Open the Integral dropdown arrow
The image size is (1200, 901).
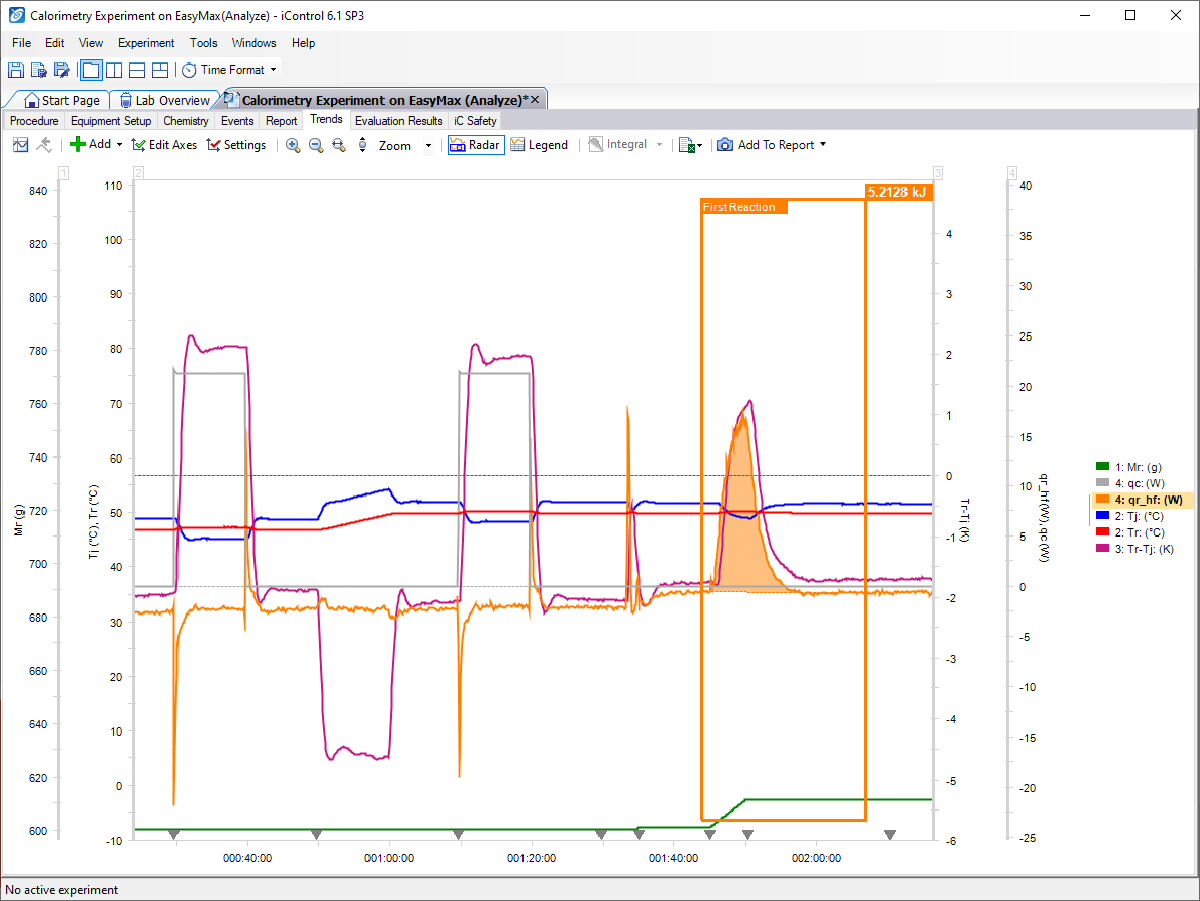pyautogui.click(x=659, y=145)
